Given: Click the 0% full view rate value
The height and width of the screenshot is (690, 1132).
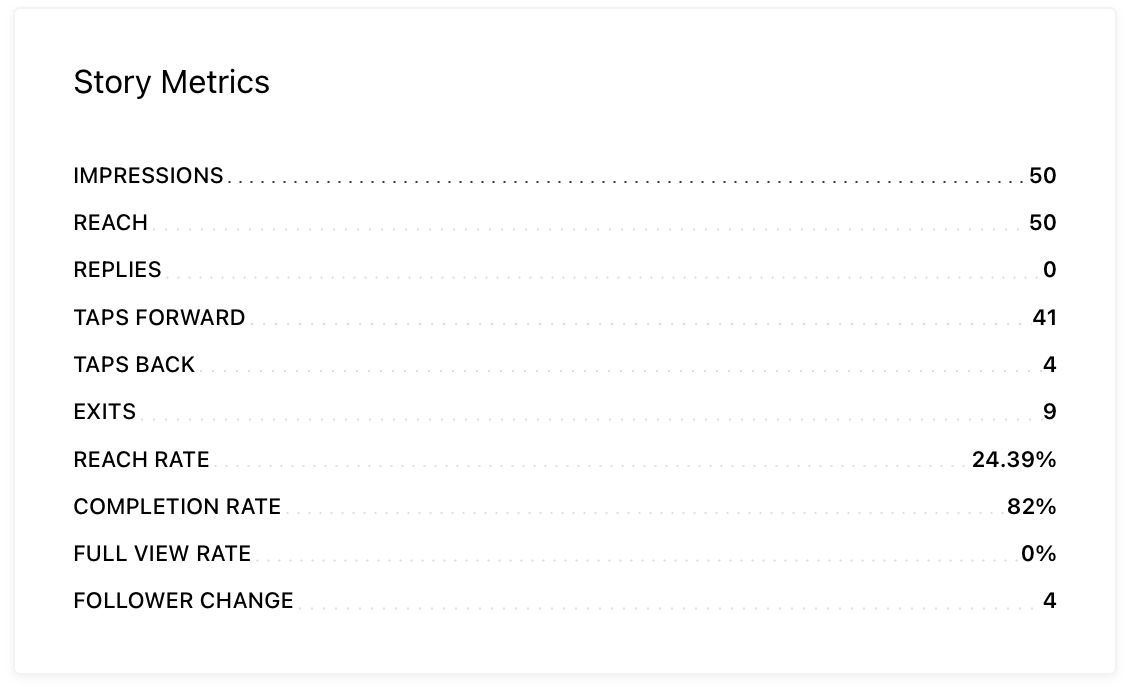Looking at the screenshot, I should click(1039, 554).
